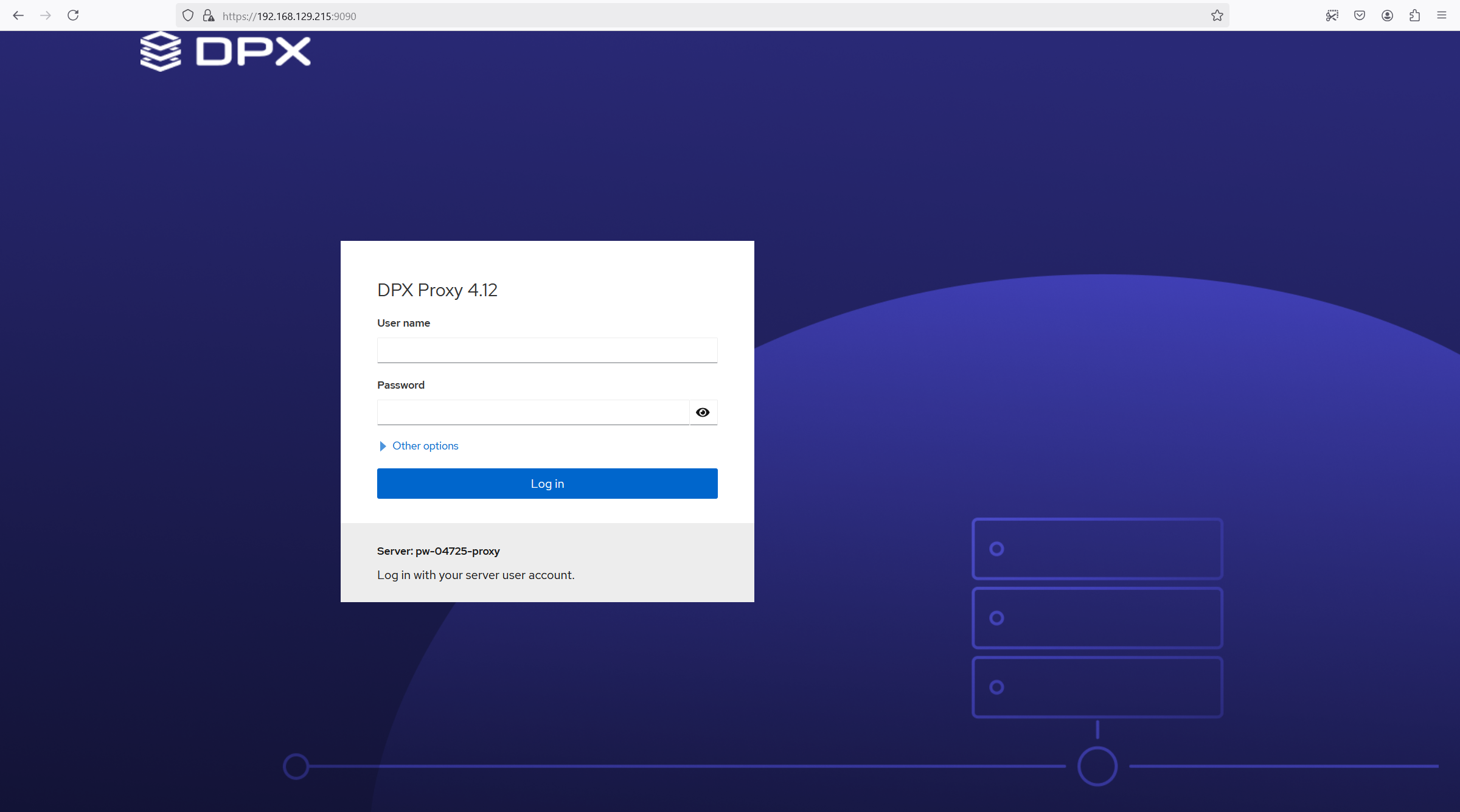
Task: Open the extensions puzzle icon
Action: [1414, 16]
